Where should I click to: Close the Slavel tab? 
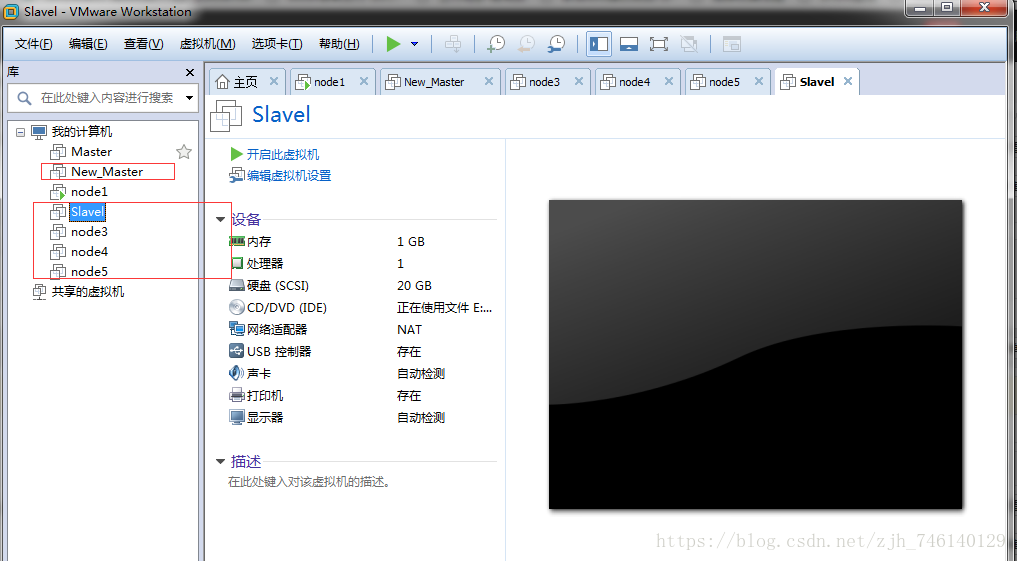pos(848,81)
